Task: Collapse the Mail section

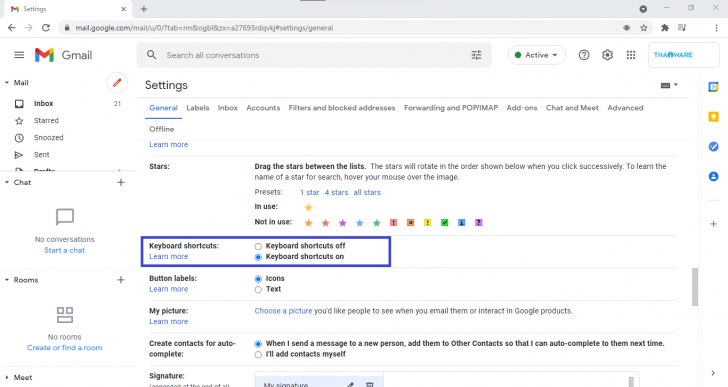Action: coord(7,83)
